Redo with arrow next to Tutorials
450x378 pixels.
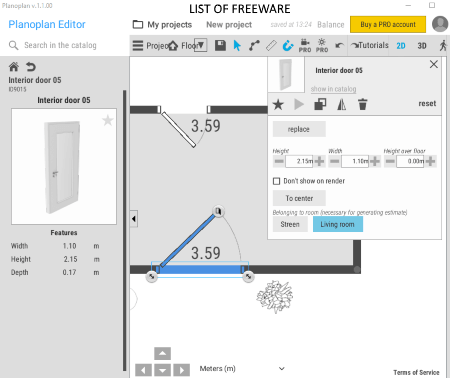(x=355, y=45)
